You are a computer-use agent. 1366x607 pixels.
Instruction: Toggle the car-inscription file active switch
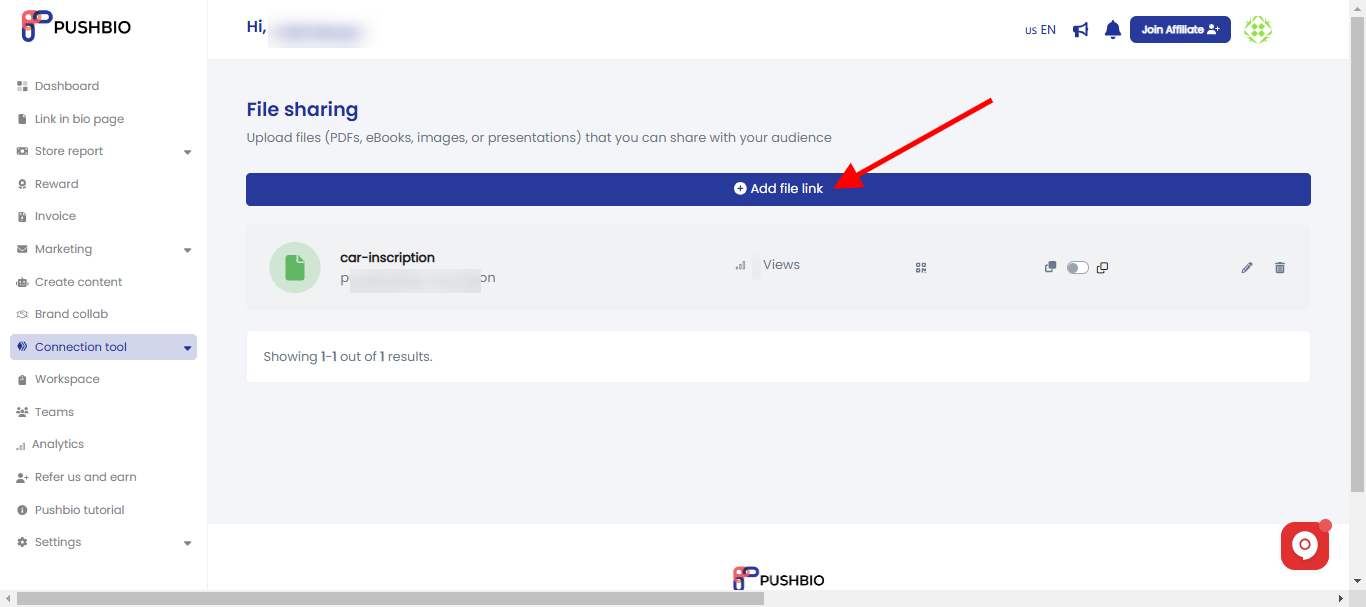point(1078,267)
